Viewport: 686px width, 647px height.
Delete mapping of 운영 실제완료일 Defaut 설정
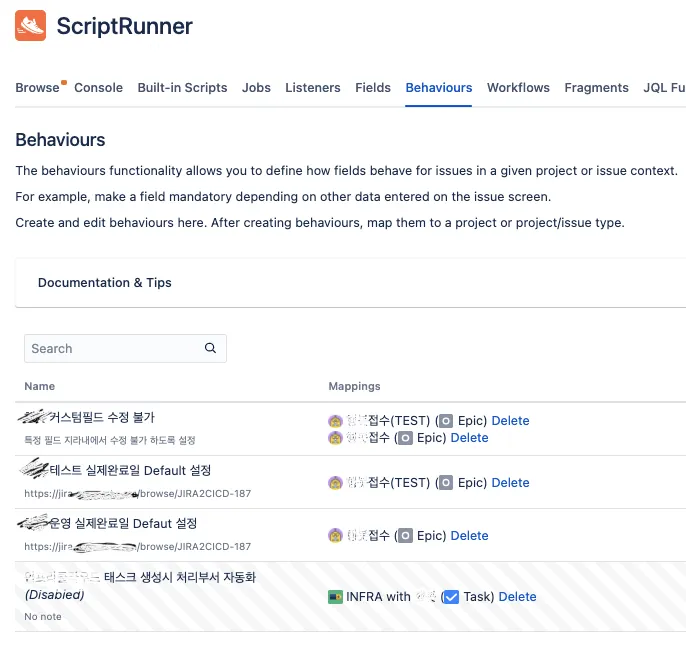(x=469, y=536)
